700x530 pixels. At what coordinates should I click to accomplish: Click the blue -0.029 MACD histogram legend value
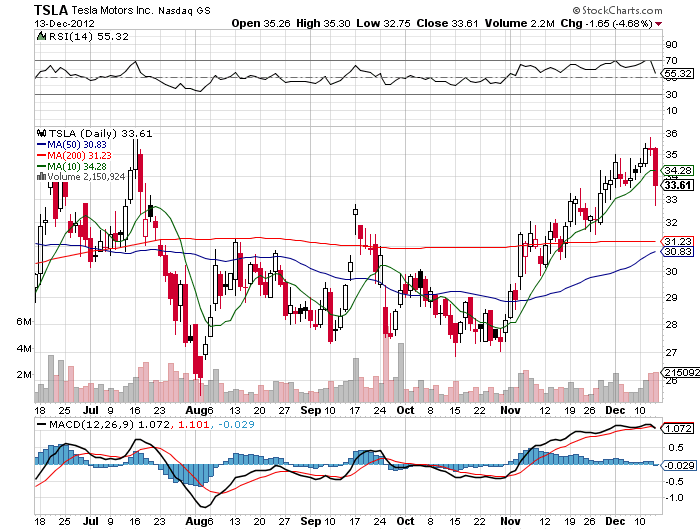[x=236, y=425]
